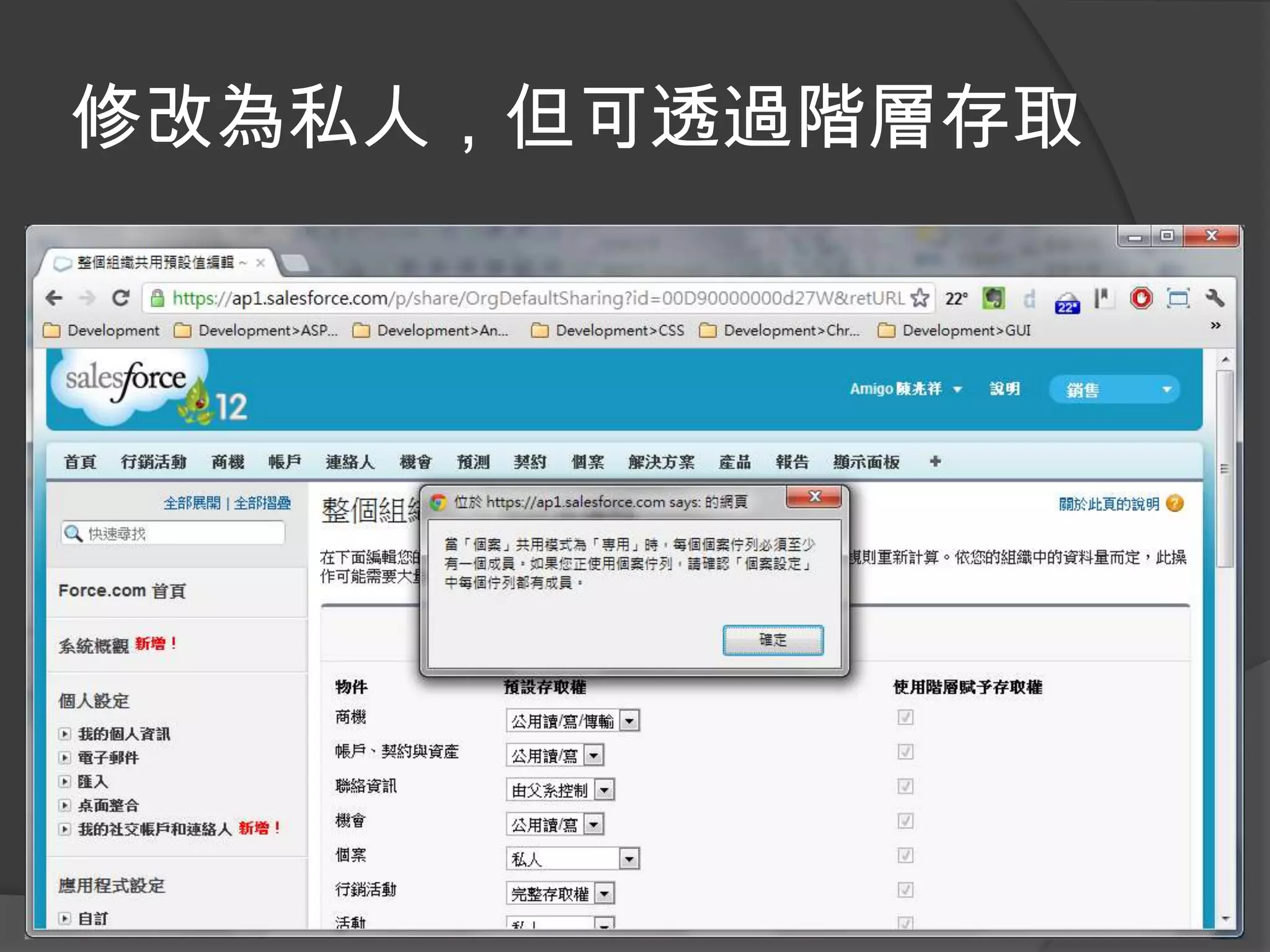This screenshot has height=952, width=1270.
Task: Toggle hierarchy checkbox for 帳戶、契約與資產
Action: pyautogui.click(x=905, y=752)
